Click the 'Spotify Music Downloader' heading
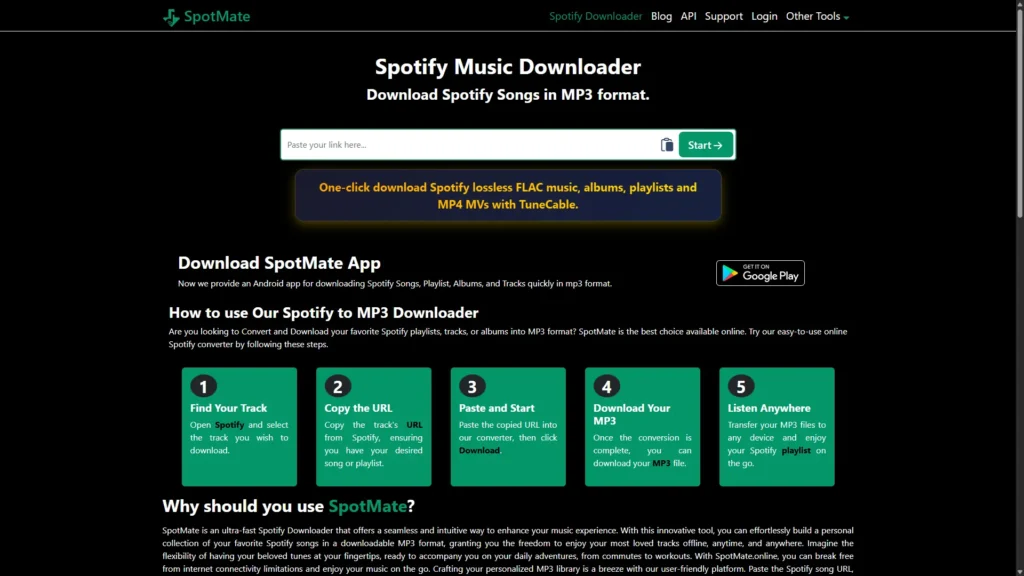 507,67
